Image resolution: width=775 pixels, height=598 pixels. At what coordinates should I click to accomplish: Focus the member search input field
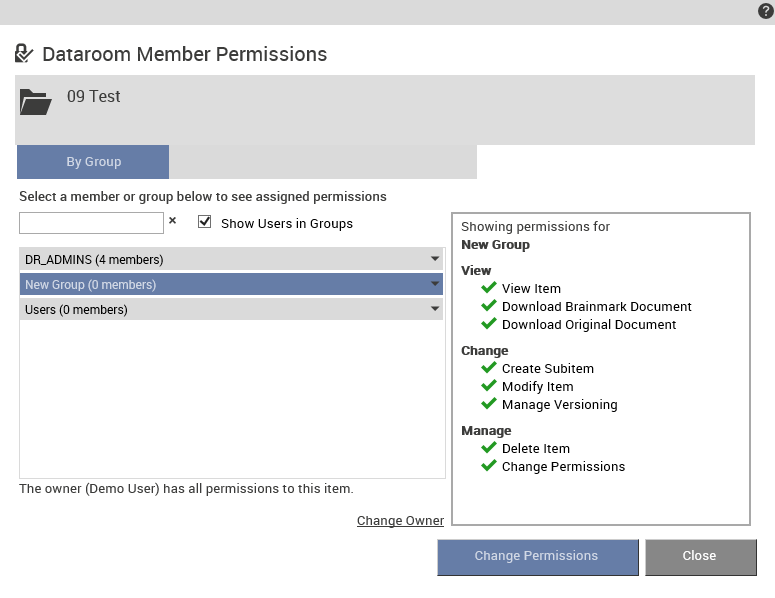[91, 223]
